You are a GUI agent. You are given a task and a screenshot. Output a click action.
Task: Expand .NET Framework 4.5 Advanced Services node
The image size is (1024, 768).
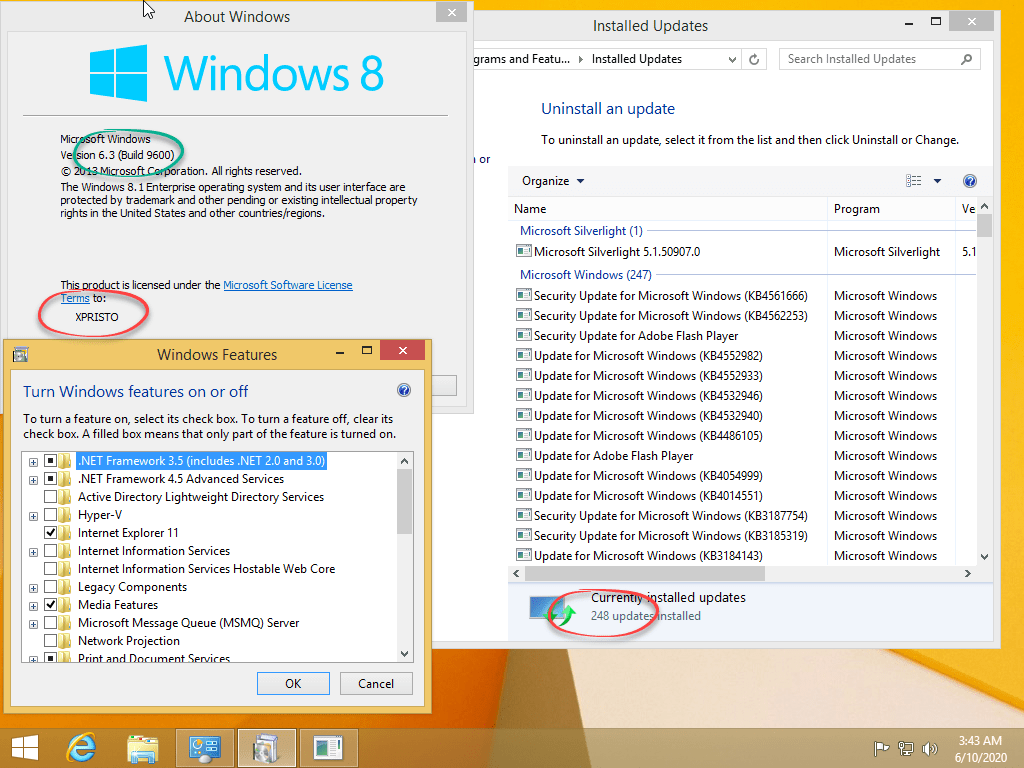pos(33,480)
